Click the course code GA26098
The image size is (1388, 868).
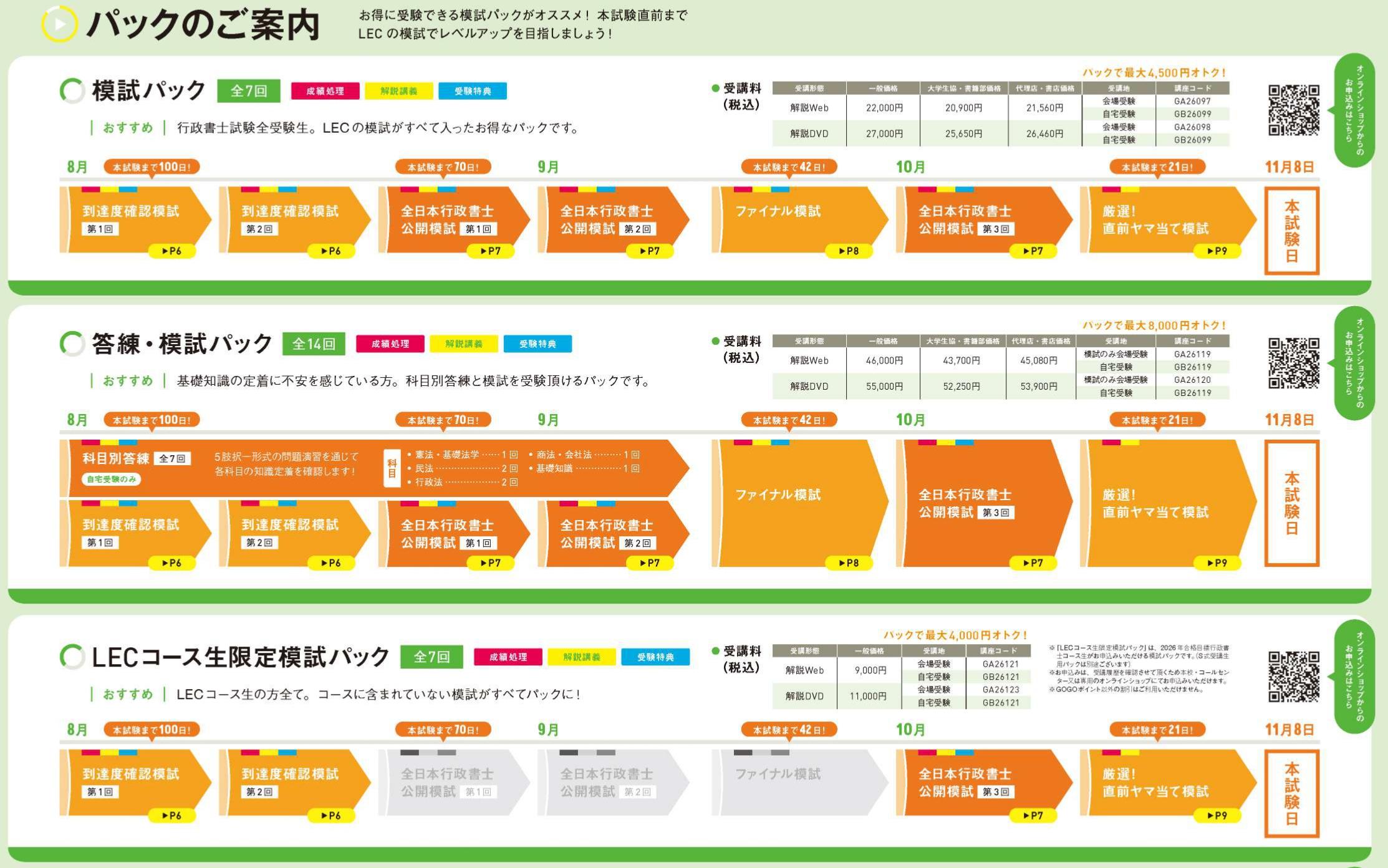[x=1192, y=127]
